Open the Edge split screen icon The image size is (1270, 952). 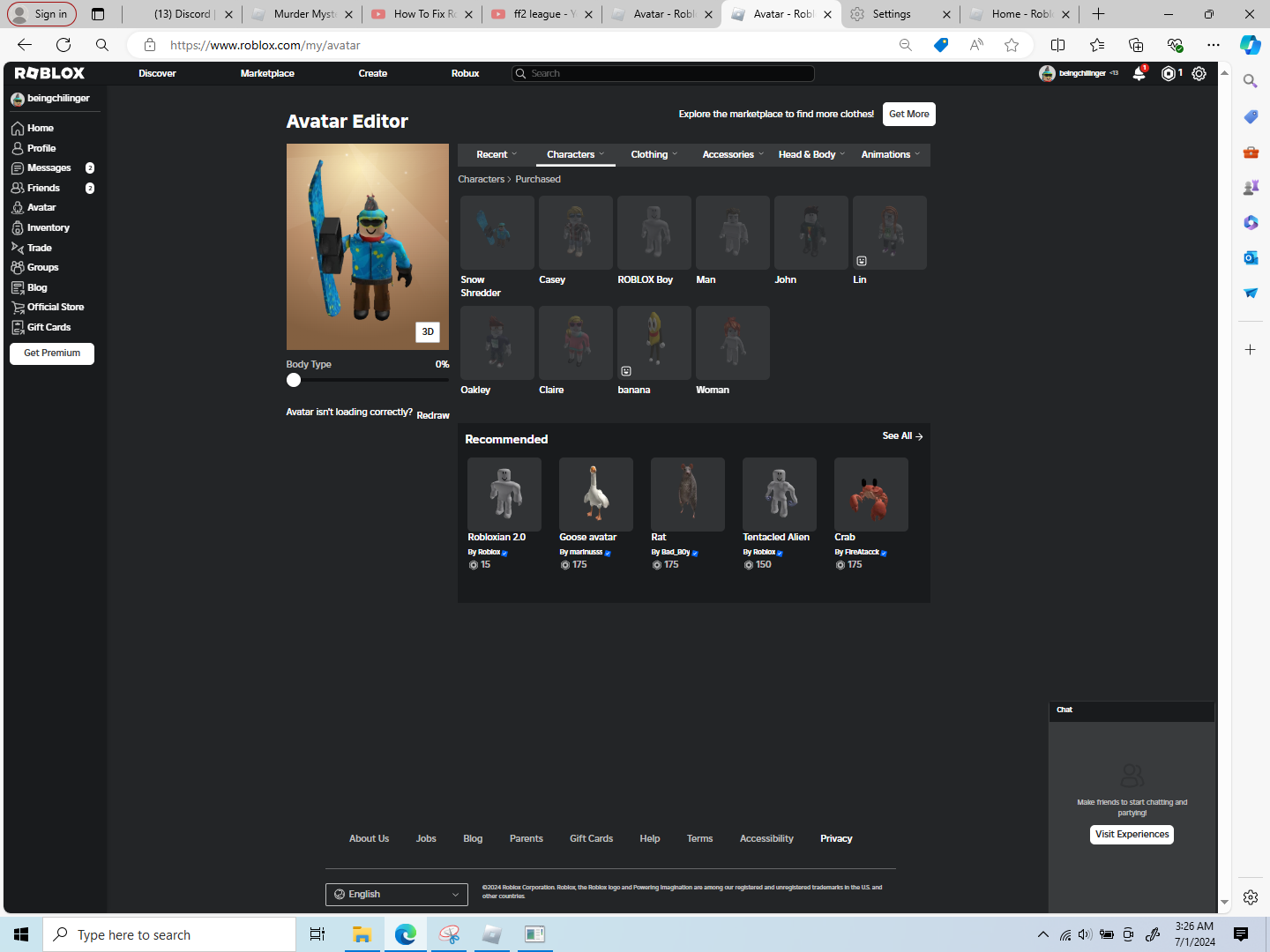click(x=1057, y=45)
